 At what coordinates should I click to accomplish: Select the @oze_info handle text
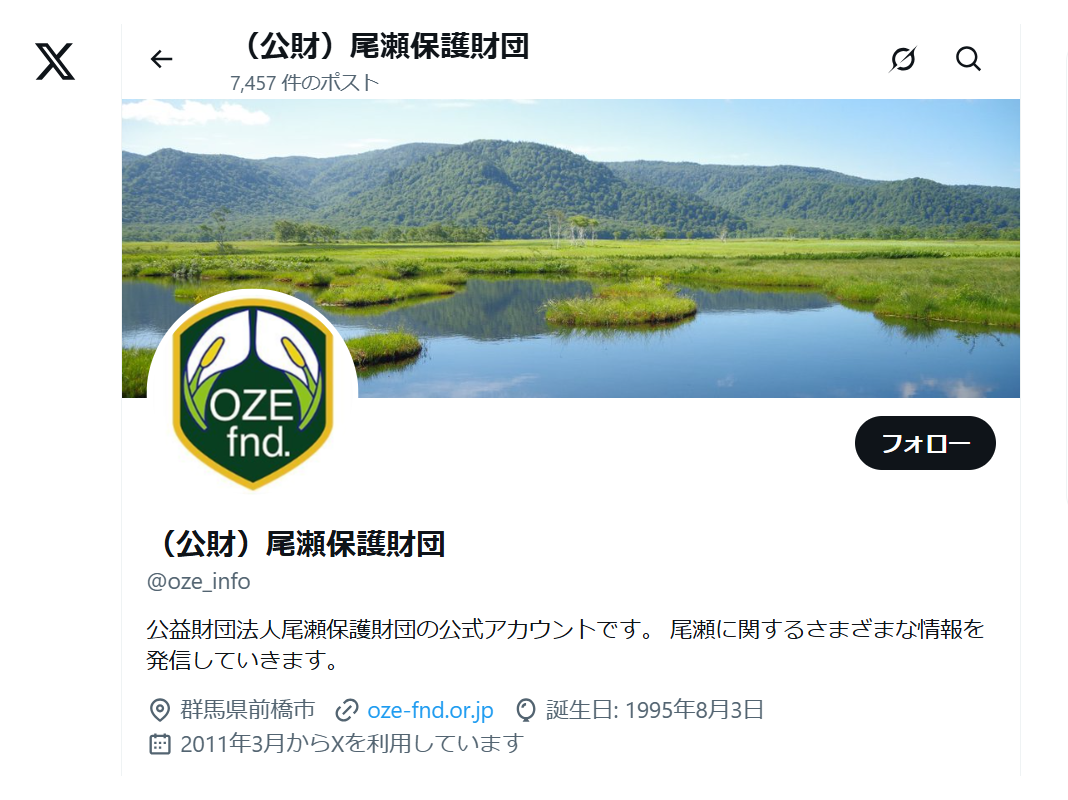click(x=199, y=581)
